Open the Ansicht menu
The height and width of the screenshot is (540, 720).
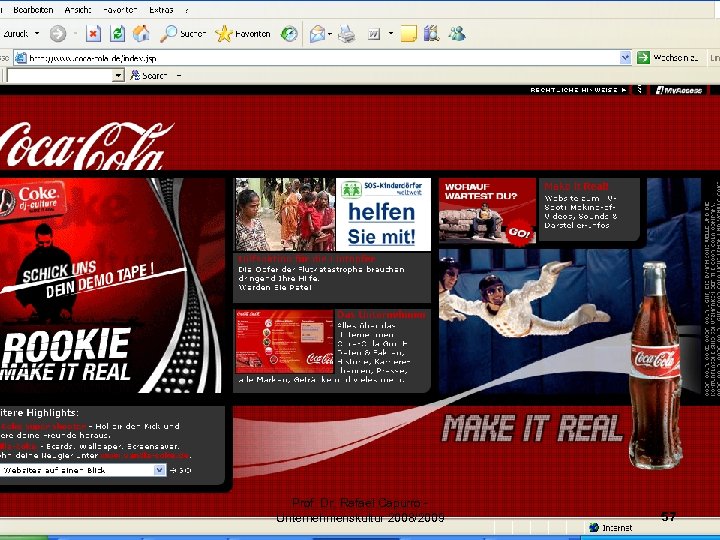coord(78,10)
